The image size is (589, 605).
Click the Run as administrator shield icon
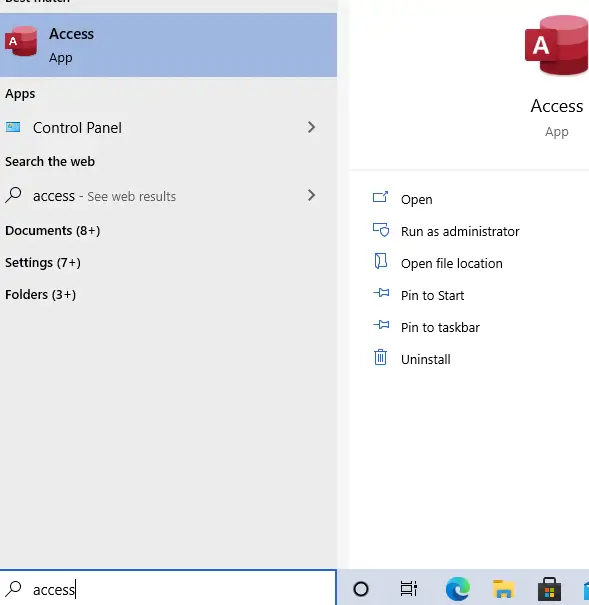[381, 230]
